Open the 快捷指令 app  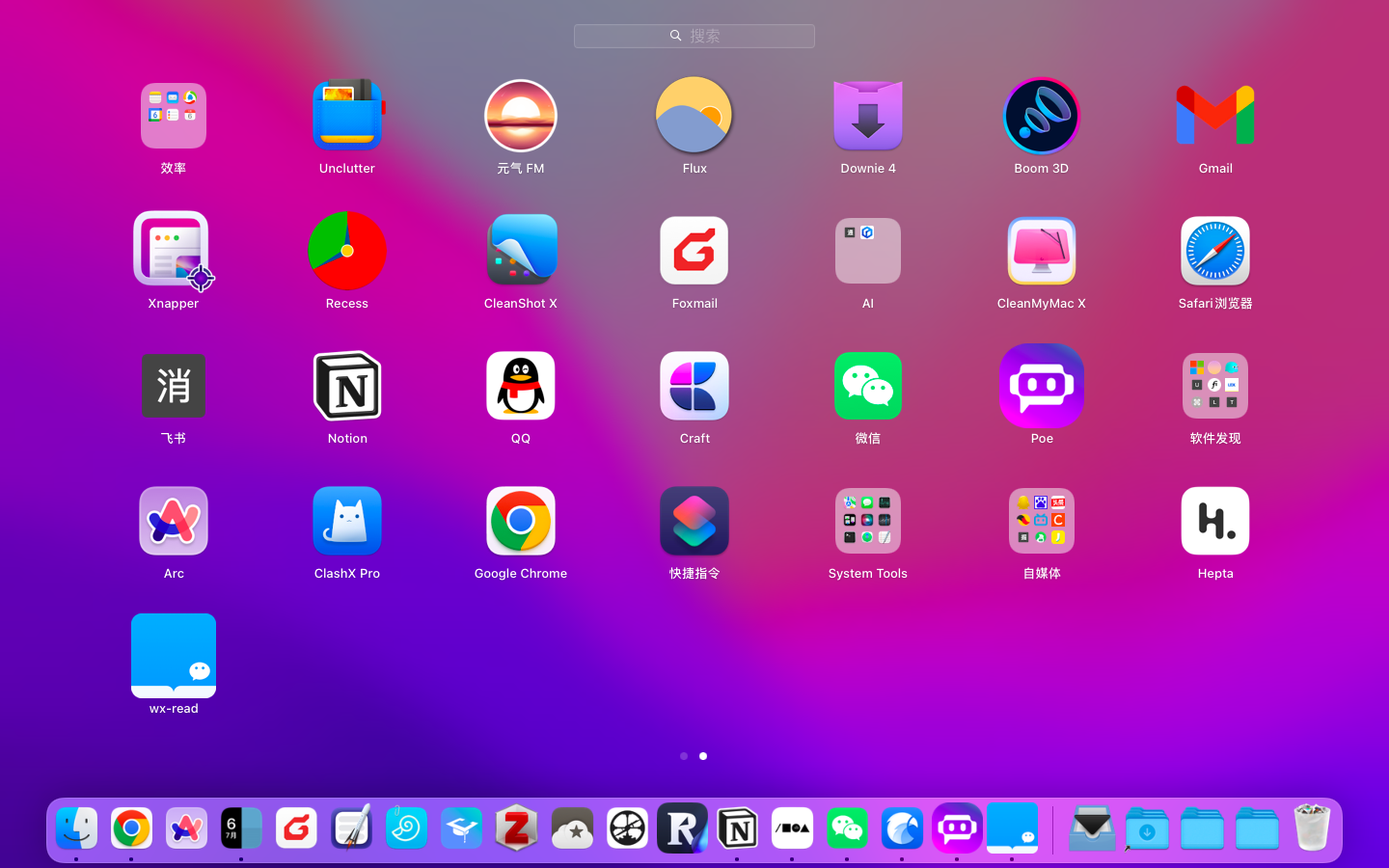694,521
